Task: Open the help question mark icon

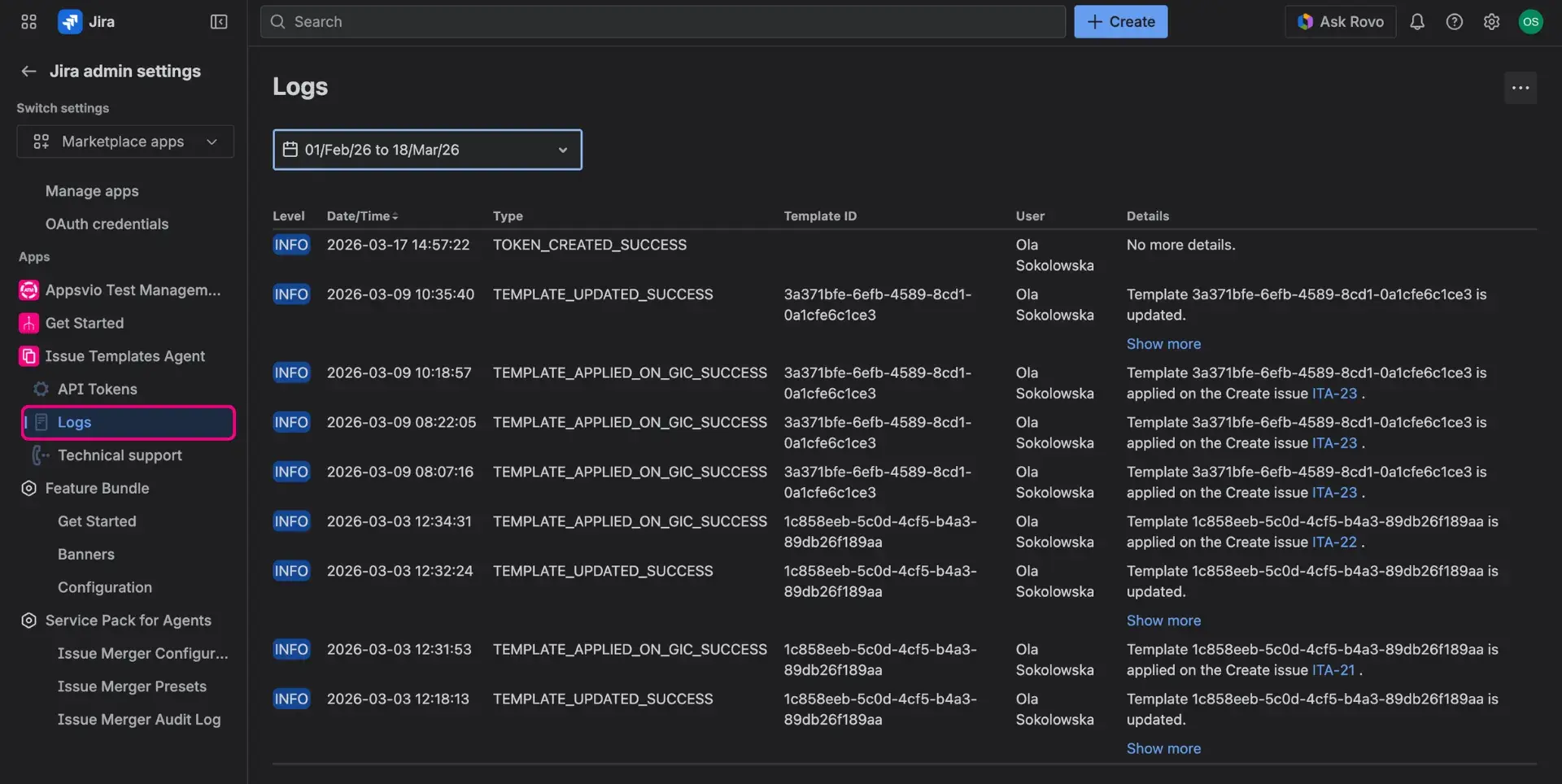Action: 1455,22
